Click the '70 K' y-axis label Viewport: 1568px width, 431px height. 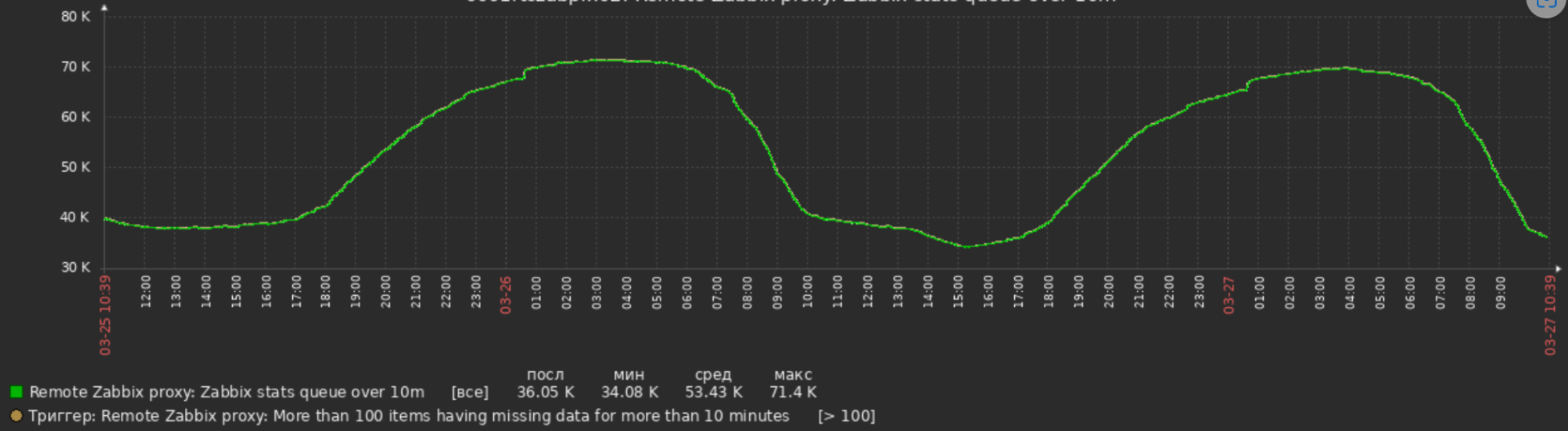pyautogui.click(x=76, y=67)
